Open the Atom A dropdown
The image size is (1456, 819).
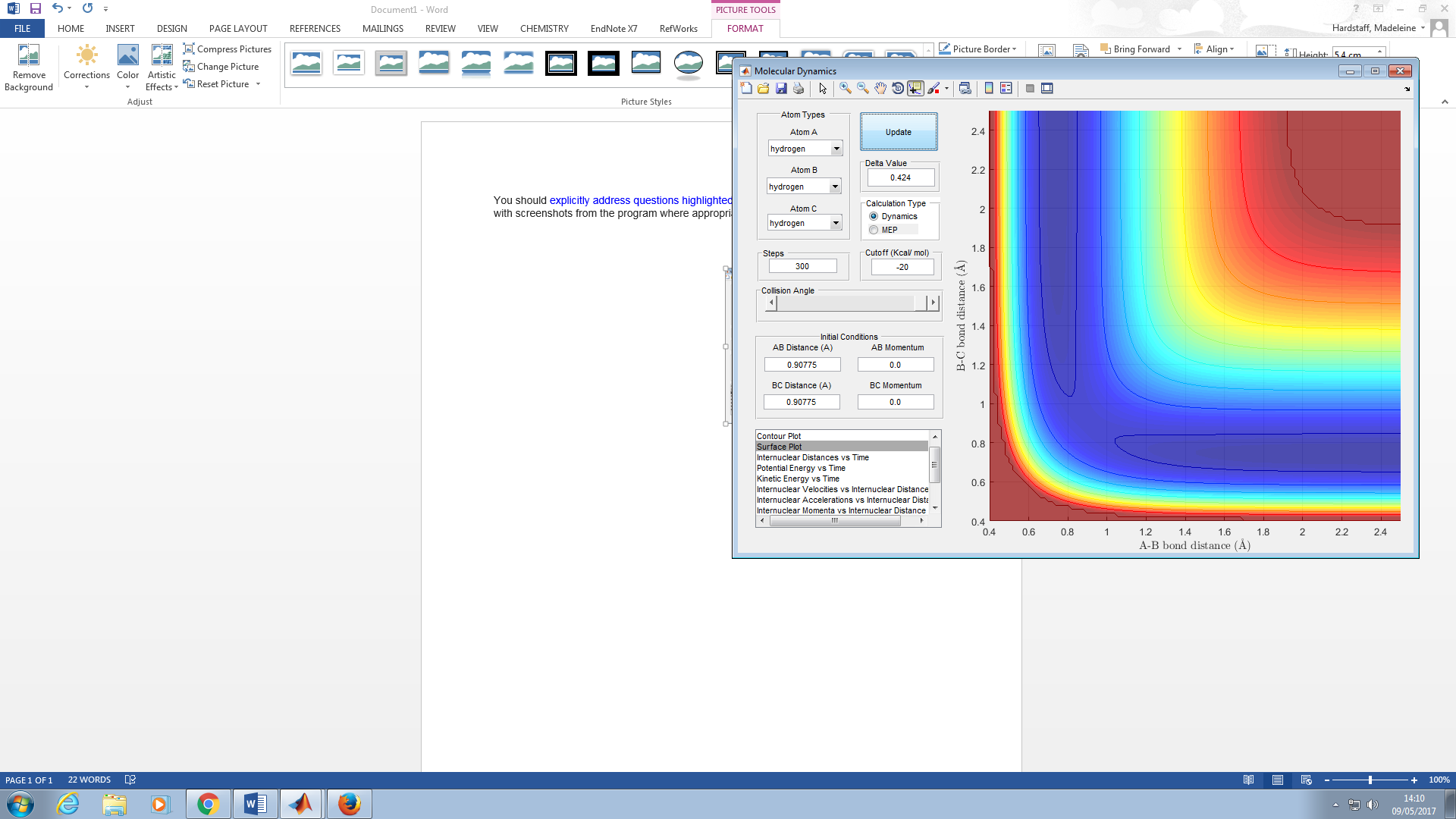(x=836, y=149)
